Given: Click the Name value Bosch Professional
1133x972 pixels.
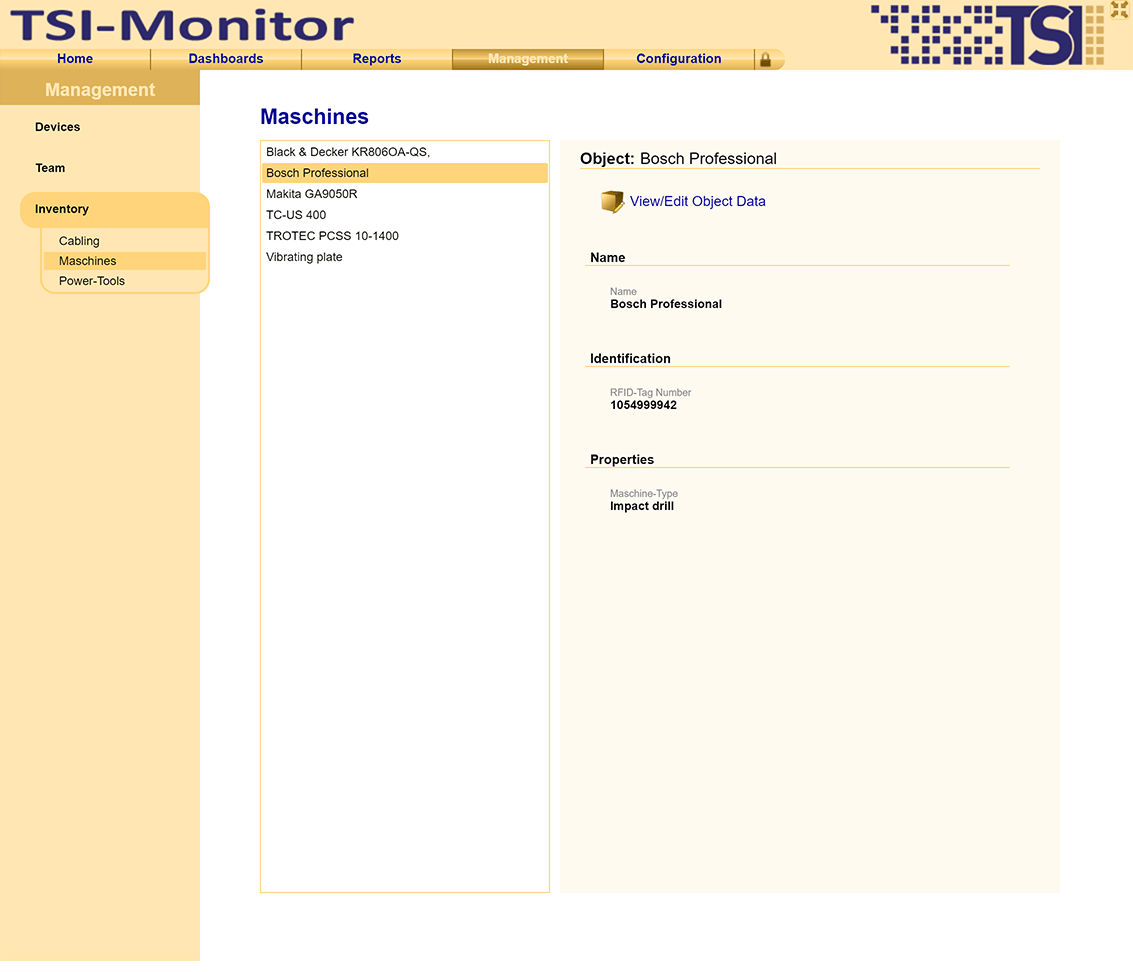Looking at the screenshot, I should [665, 304].
